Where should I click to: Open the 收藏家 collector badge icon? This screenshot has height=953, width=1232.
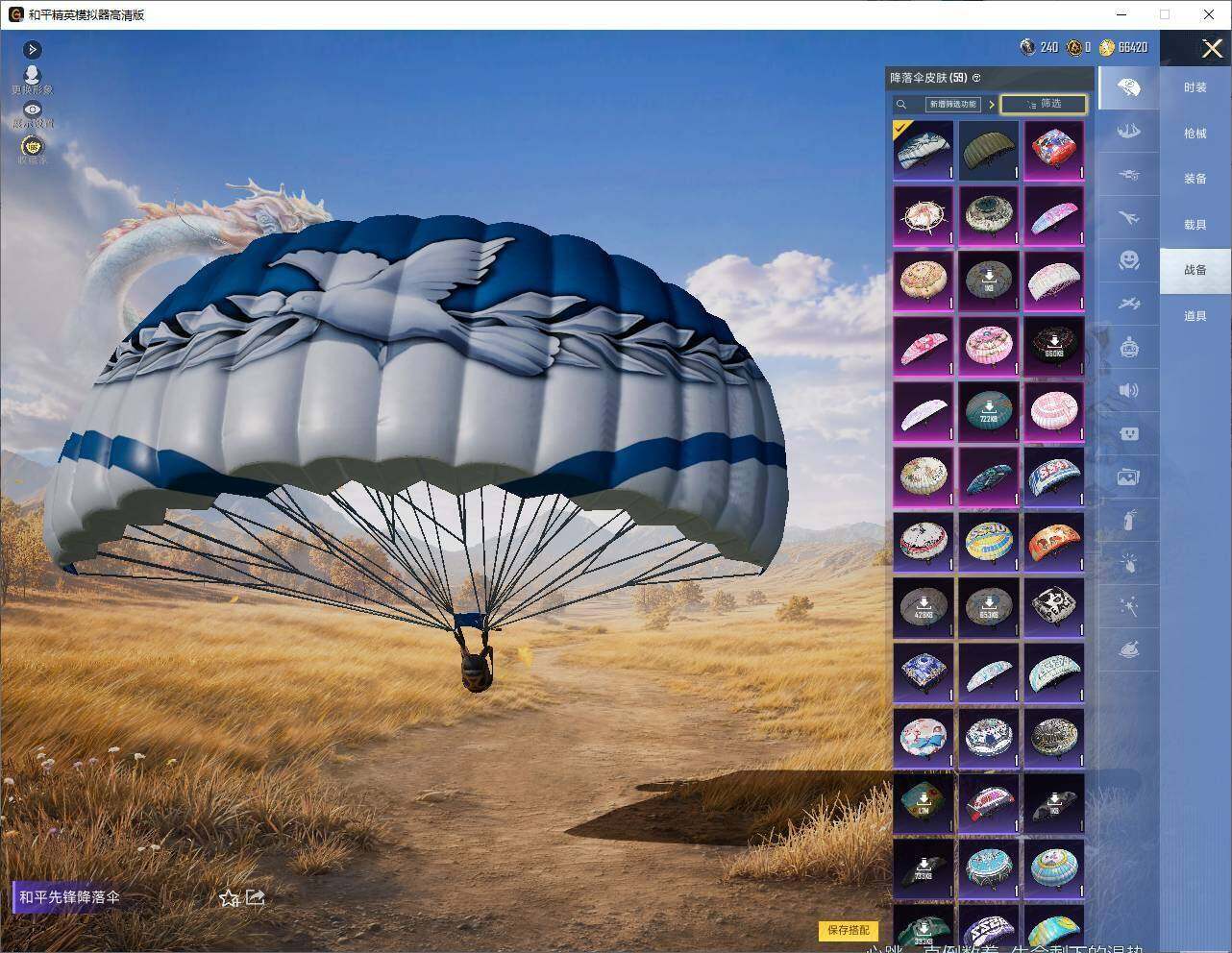(x=33, y=146)
